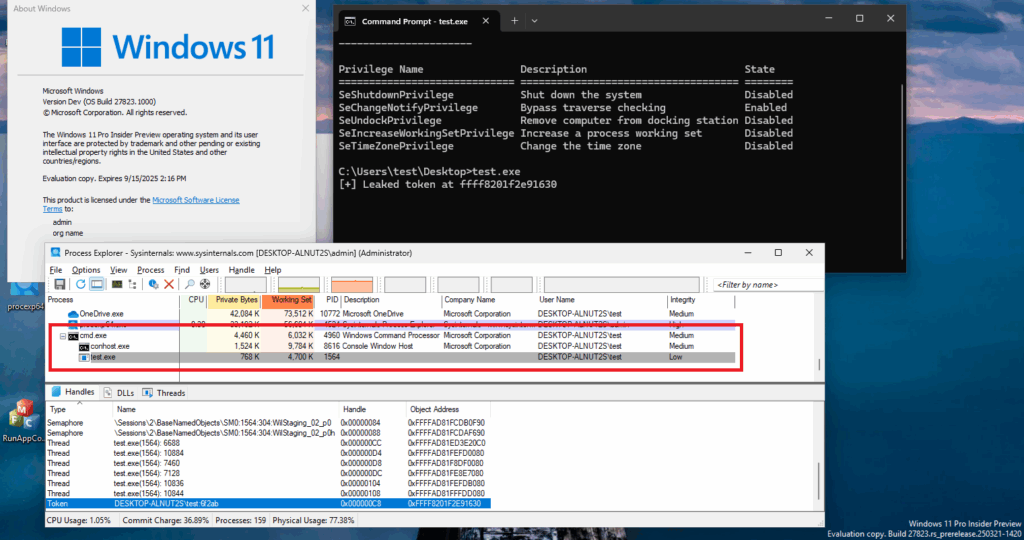The width and height of the screenshot is (1024, 540).
Task: Click the OneDrive cloud icon in process list
Action: (x=73, y=314)
